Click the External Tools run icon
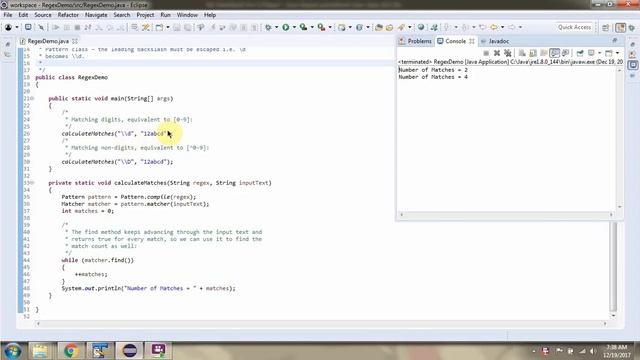The height and width of the screenshot is (360, 640). coord(322,27)
